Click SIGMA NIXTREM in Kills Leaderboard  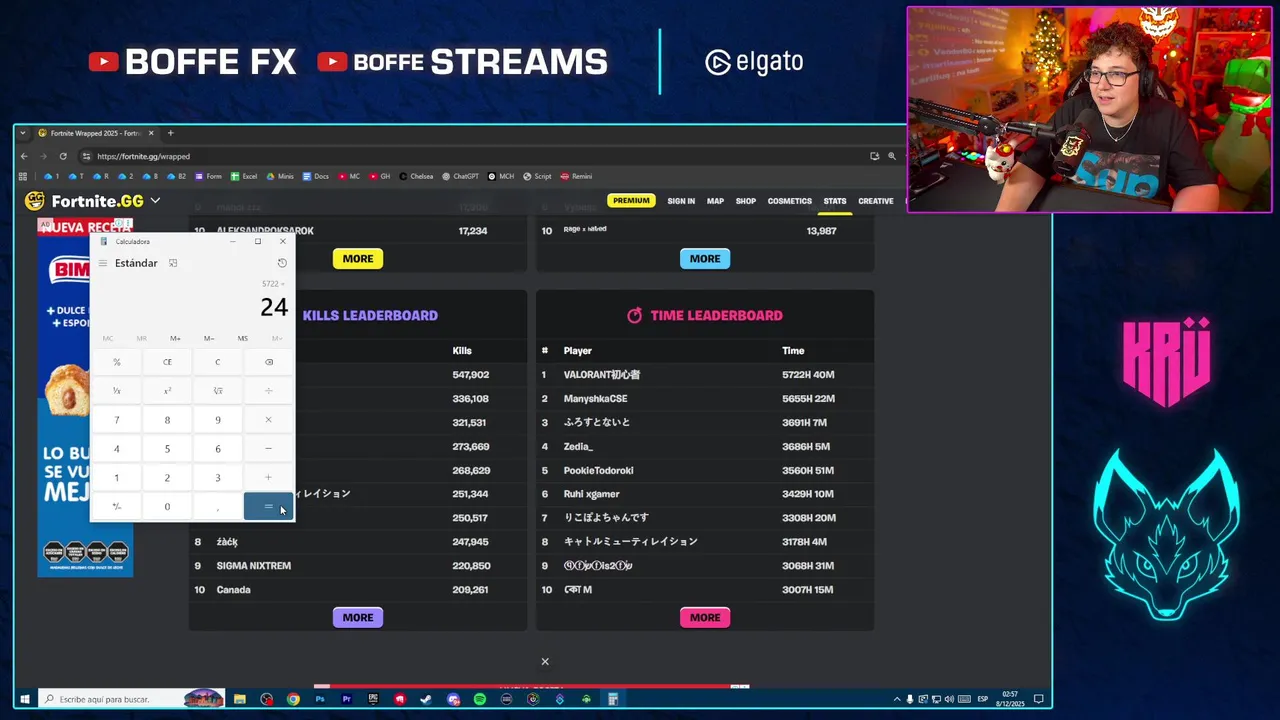(x=254, y=566)
